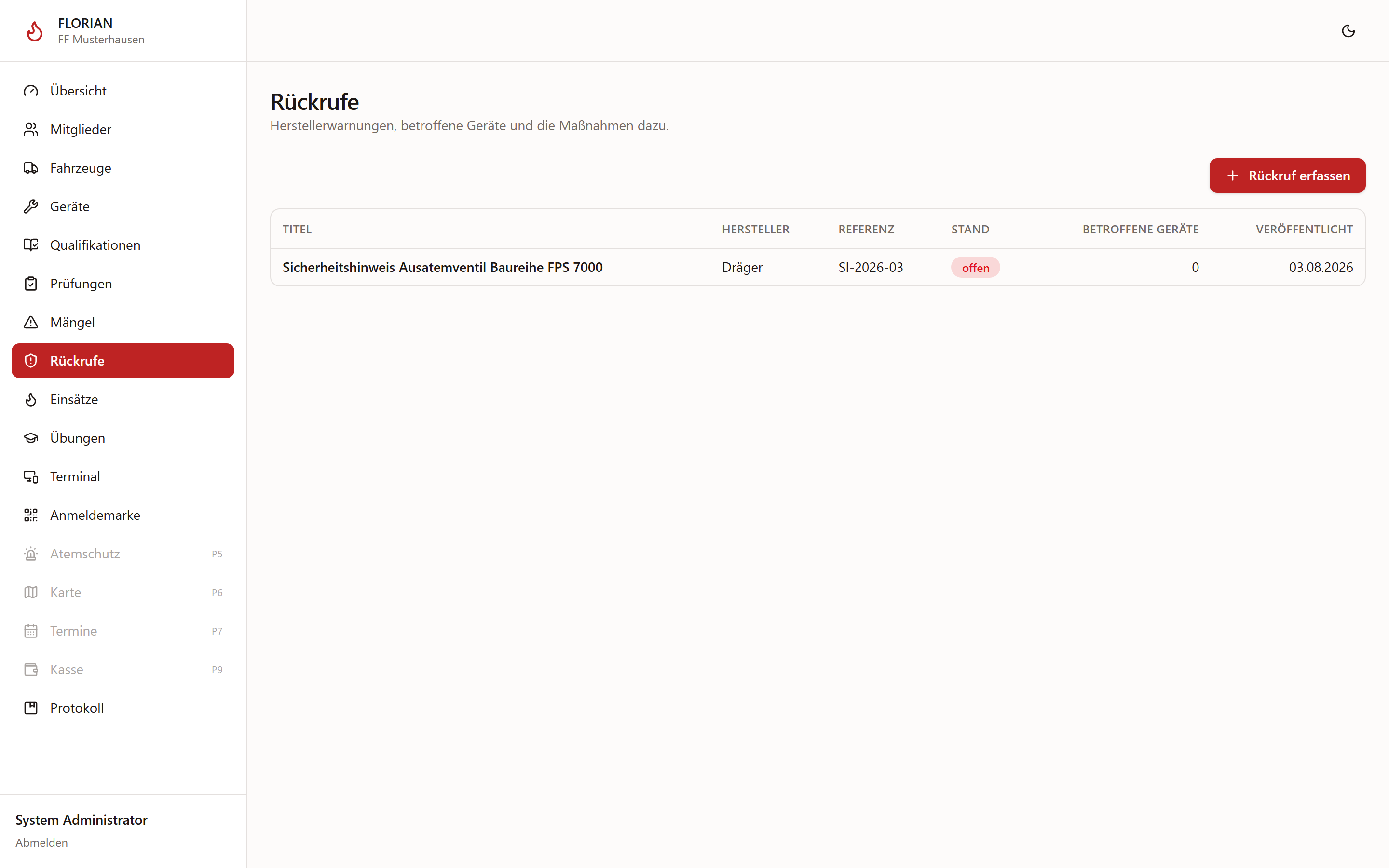1389x868 pixels.
Task: Open Fahrzeuge via the truck icon
Action: coord(31,168)
